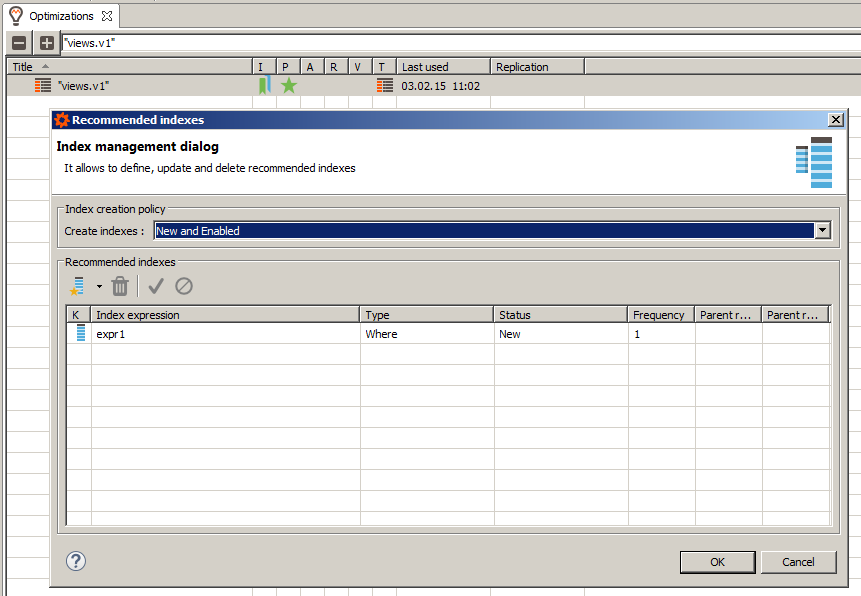861x596 pixels.
Task: Click the Create indexes dropdown arrow button
Action: 822,231
